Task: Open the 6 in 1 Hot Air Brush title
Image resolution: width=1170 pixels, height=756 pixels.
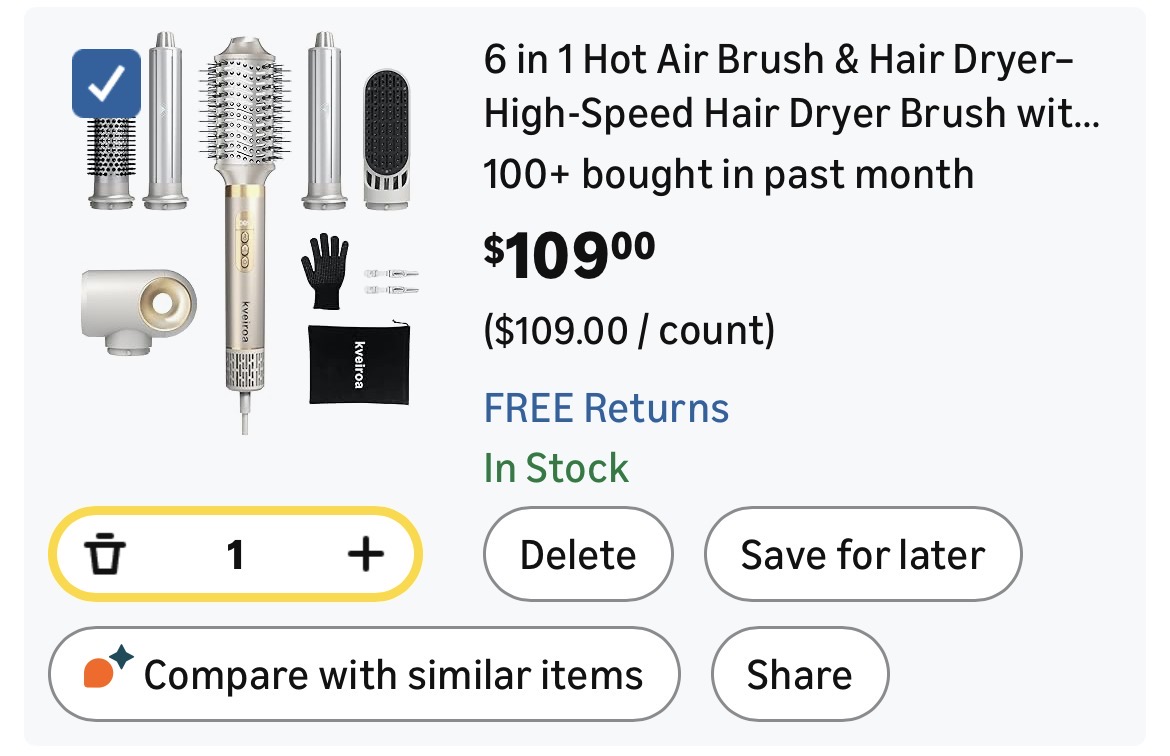Action: click(x=790, y=88)
